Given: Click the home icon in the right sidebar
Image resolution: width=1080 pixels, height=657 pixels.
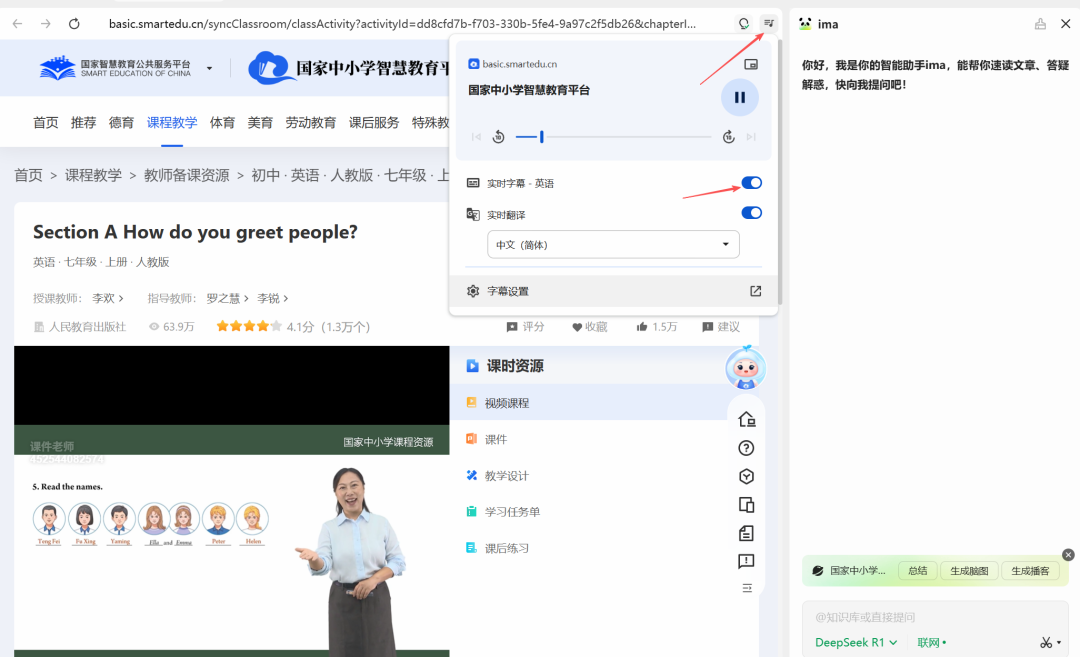Looking at the screenshot, I should point(746,419).
